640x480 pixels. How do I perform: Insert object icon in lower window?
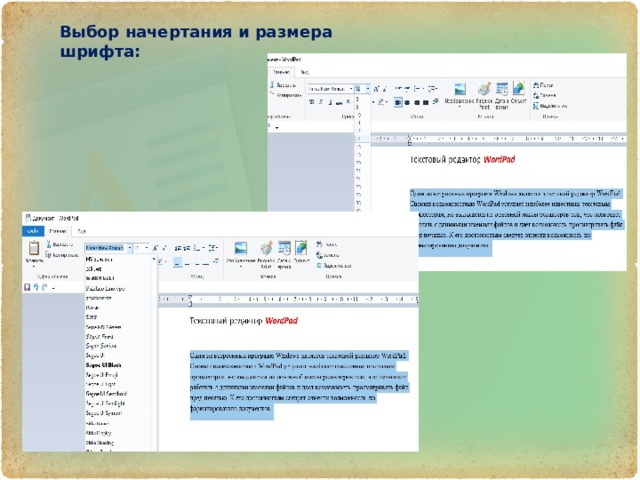click(301, 247)
